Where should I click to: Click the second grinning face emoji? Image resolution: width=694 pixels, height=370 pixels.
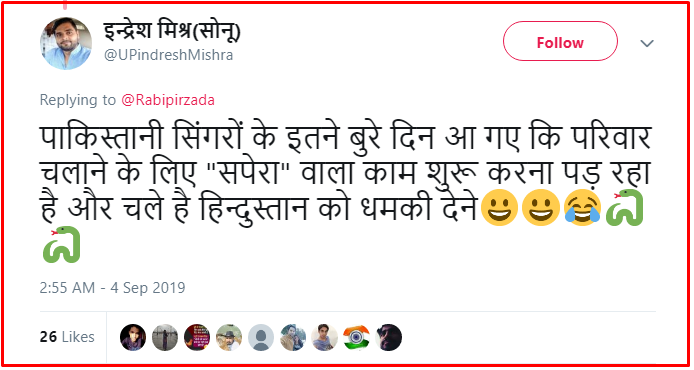pyautogui.click(x=541, y=208)
